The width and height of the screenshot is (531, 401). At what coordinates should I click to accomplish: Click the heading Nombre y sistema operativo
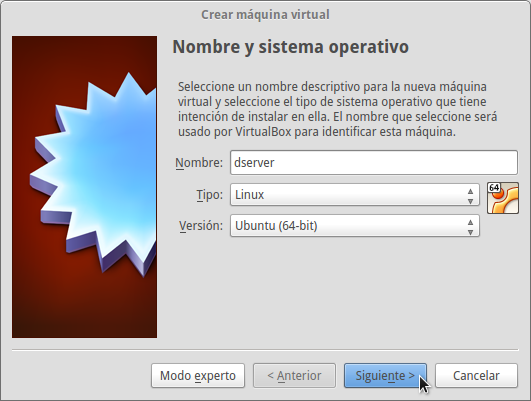point(291,47)
